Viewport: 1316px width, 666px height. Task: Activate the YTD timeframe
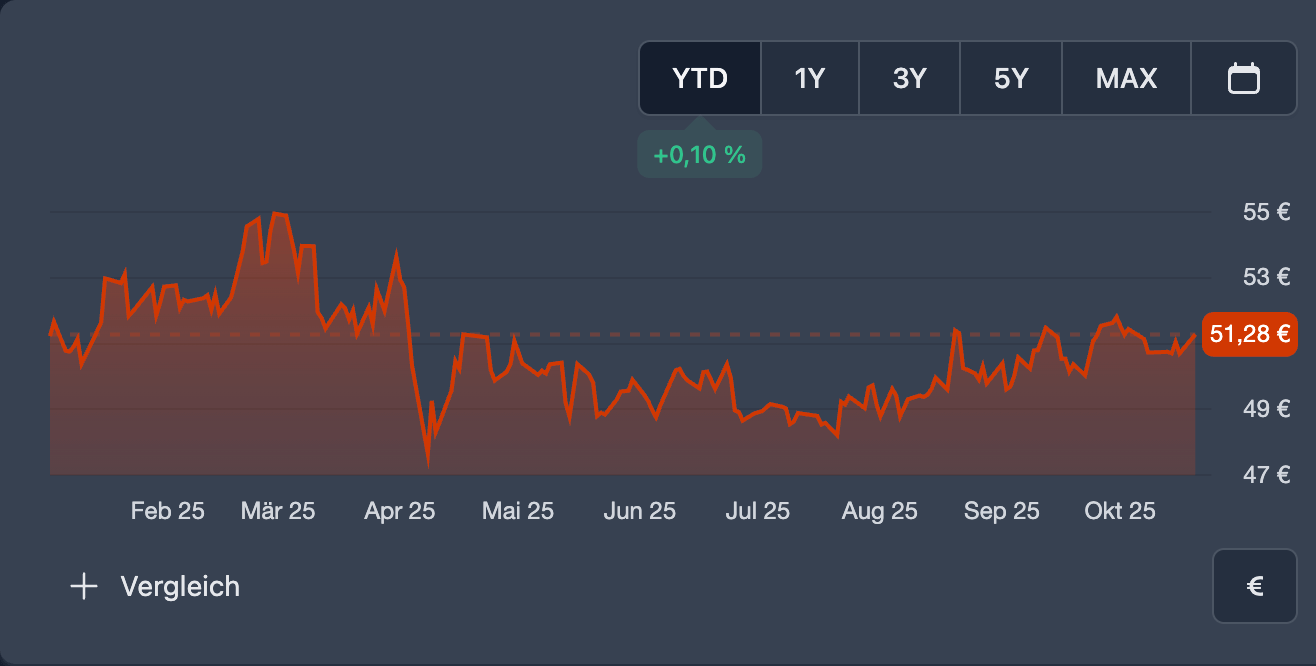pos(699,77)
